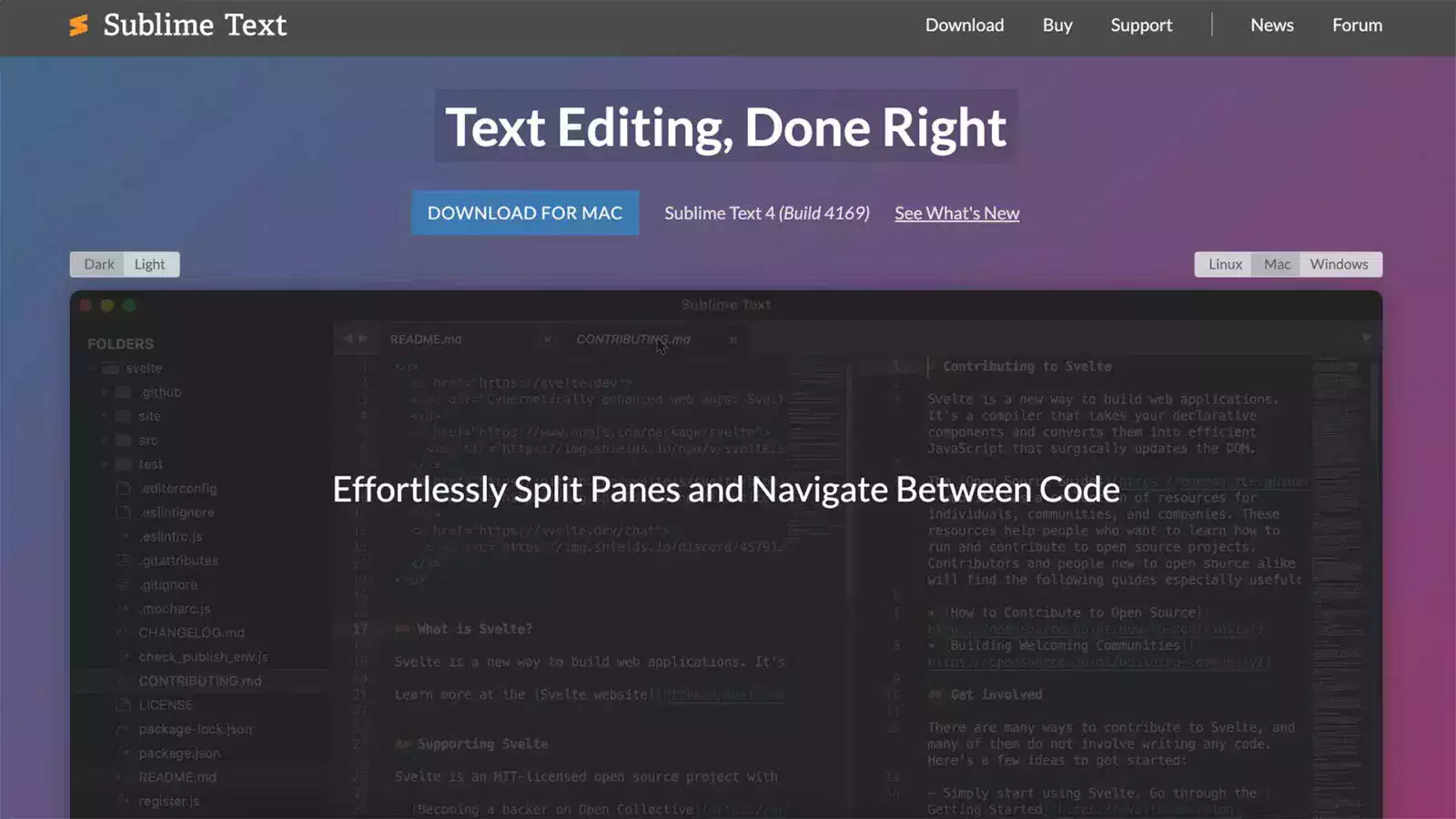Image resolution: width=1456 pixels, height=819 pixels.
Task: Click the 'Contributing to Svelte' heading
Action: click(x=1026, y=367)
